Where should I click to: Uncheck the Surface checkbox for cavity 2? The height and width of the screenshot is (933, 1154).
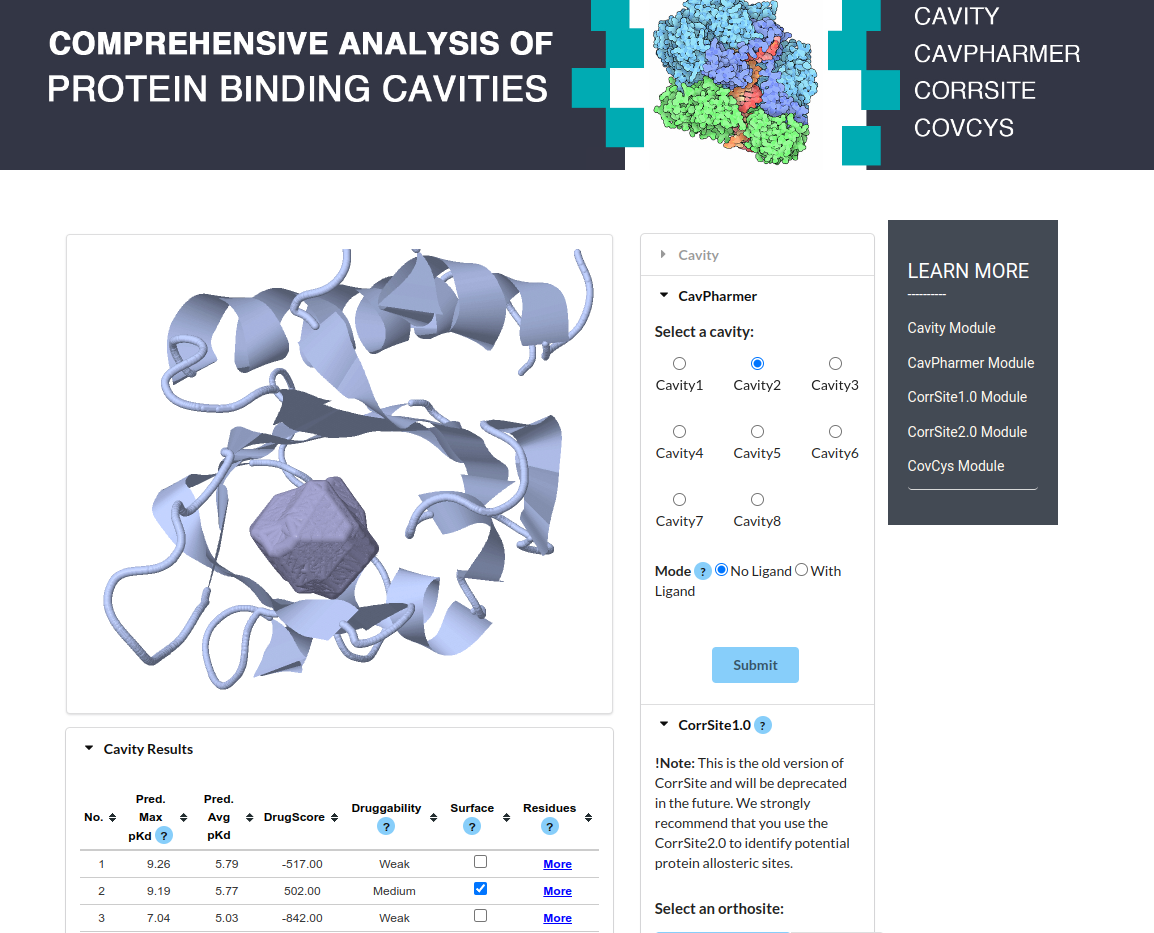click(x=481, y=889)
